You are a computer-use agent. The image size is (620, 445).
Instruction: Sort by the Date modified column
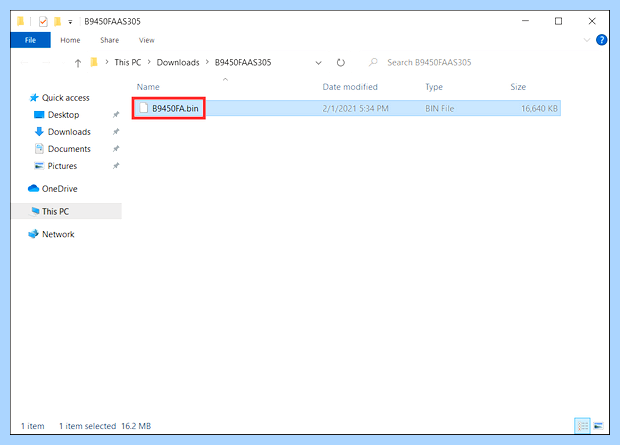click(350, 87)
